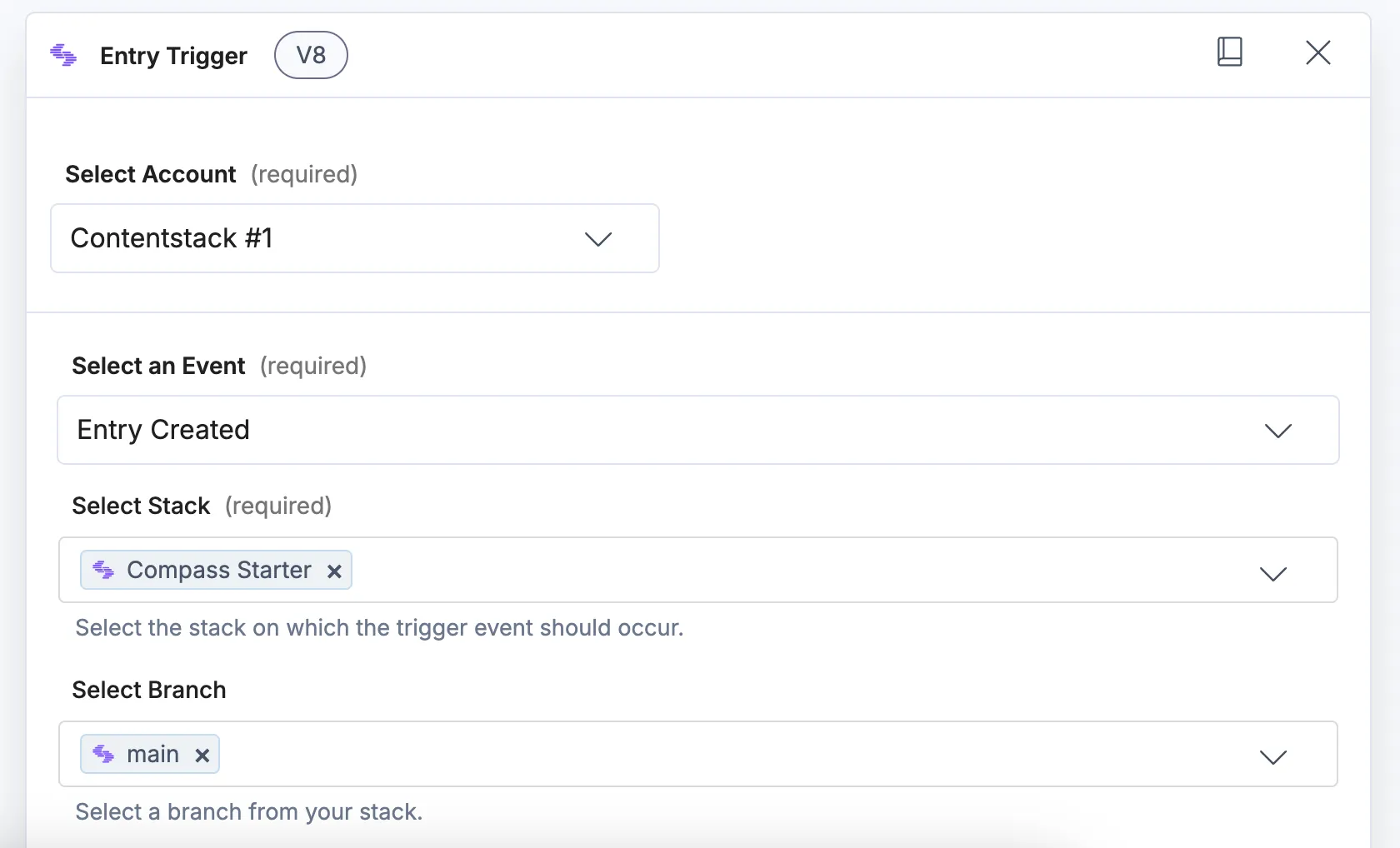Click the Contentstack icon in Compass Starter chip
This screenshot has height=848, width=1400.
[103, 570]
